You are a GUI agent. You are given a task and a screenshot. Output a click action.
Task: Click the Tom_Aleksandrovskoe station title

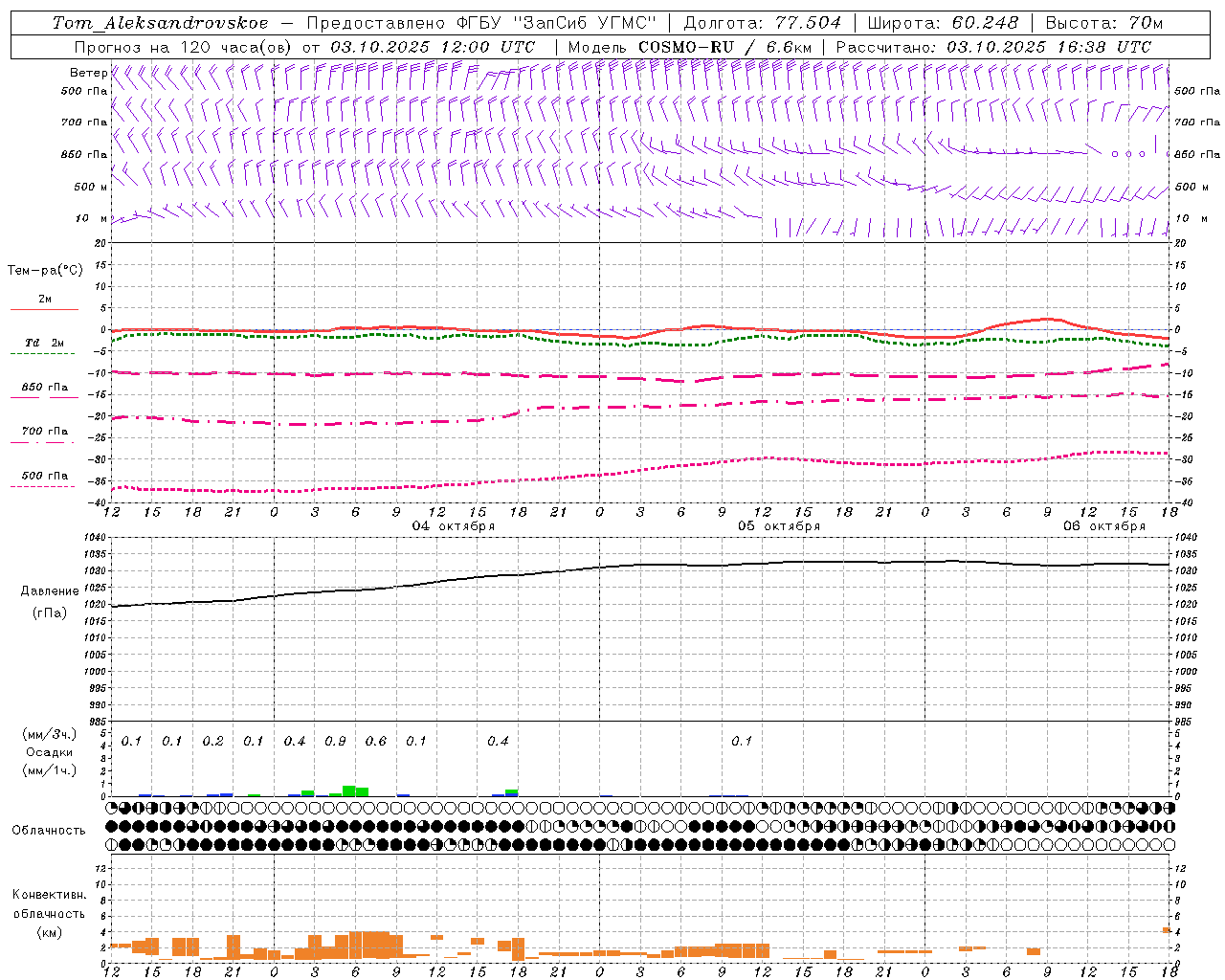[x=161, y=23]
